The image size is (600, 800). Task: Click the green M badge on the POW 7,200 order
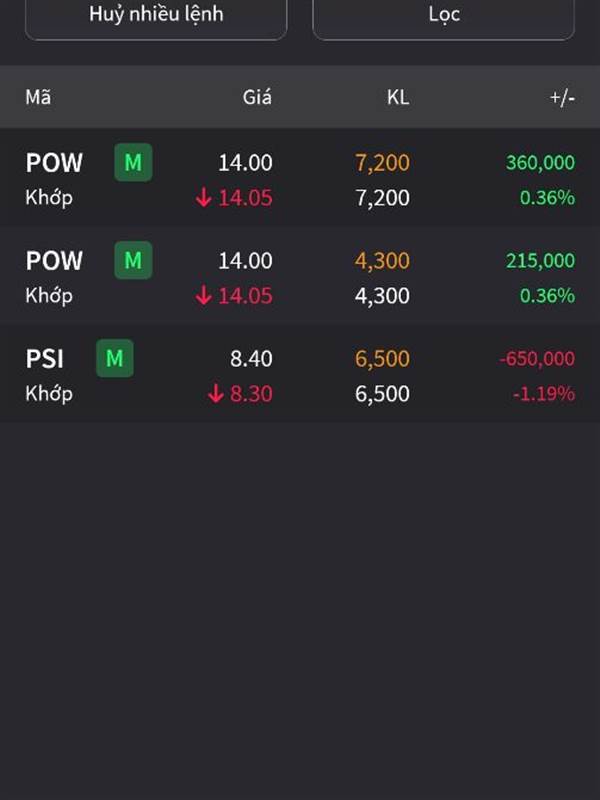coord(133,162)
